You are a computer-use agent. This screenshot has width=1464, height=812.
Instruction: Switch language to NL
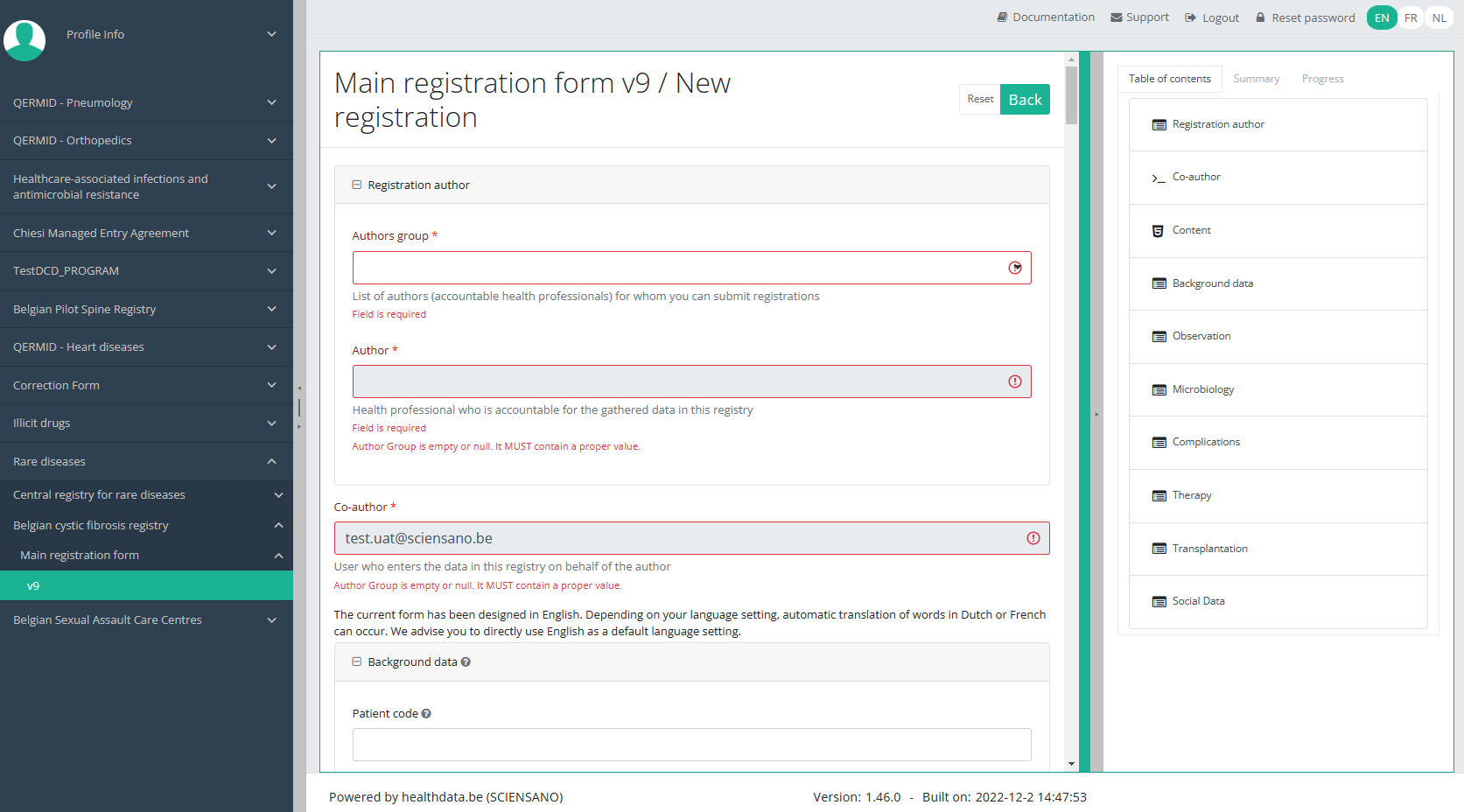tap(1439, 17)
